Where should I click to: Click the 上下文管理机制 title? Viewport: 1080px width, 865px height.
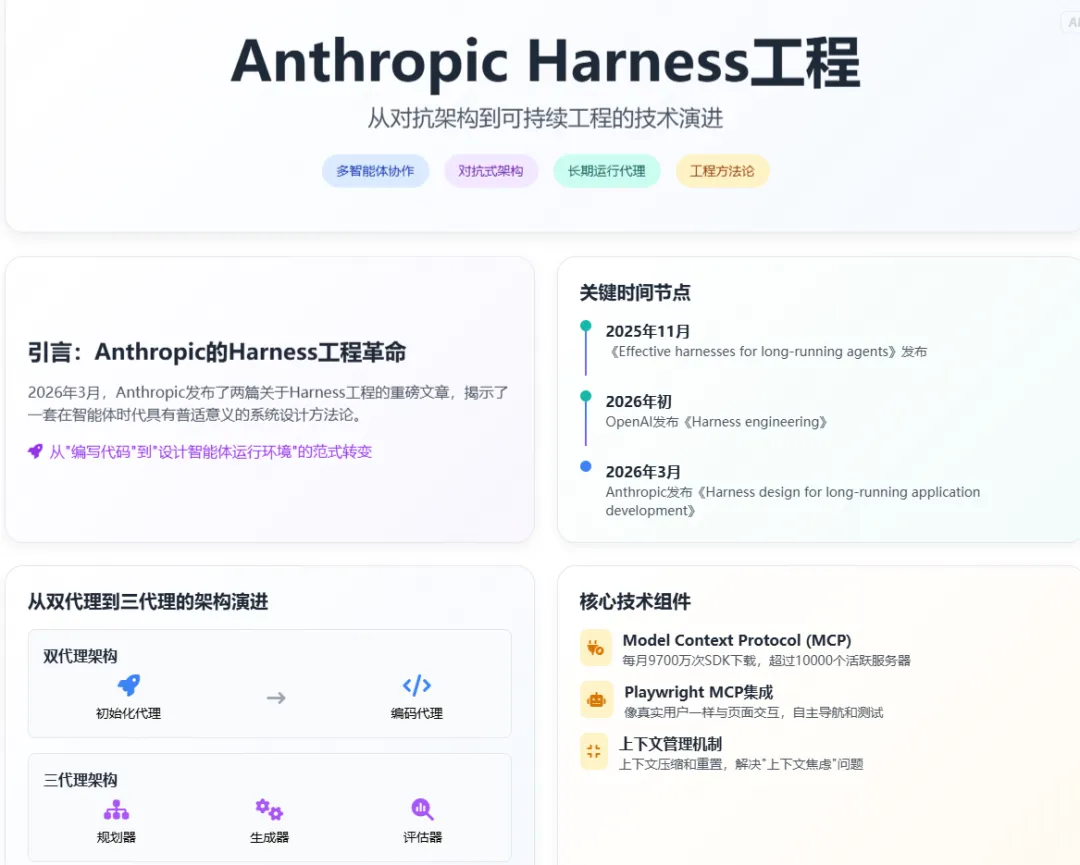670,744
